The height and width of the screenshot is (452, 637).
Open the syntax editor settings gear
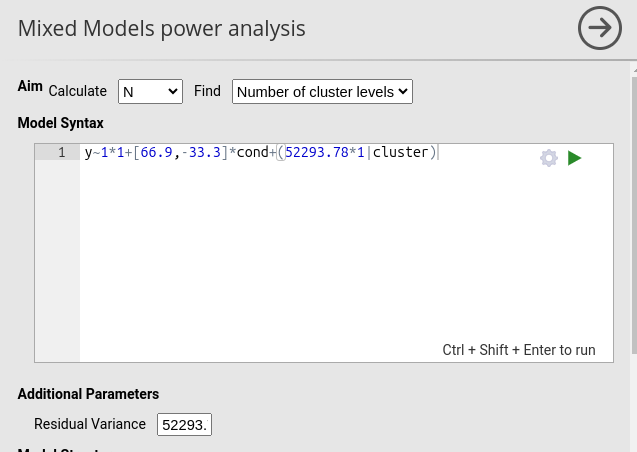[549, 158]
